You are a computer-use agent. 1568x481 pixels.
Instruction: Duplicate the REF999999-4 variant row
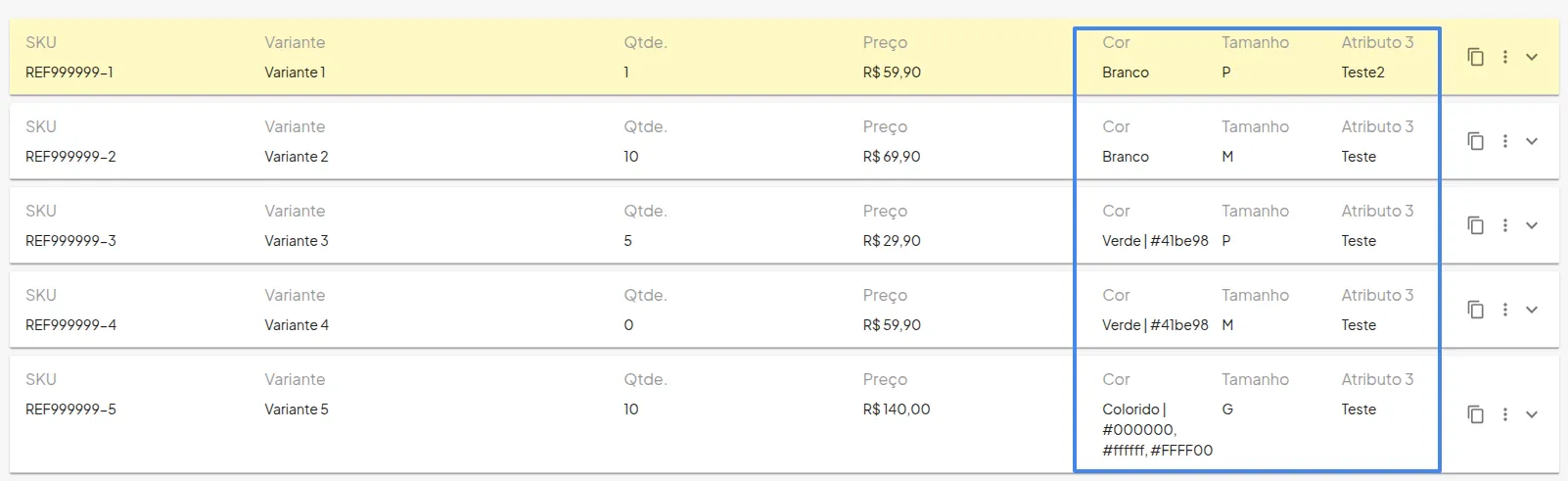coord(1475,310)
